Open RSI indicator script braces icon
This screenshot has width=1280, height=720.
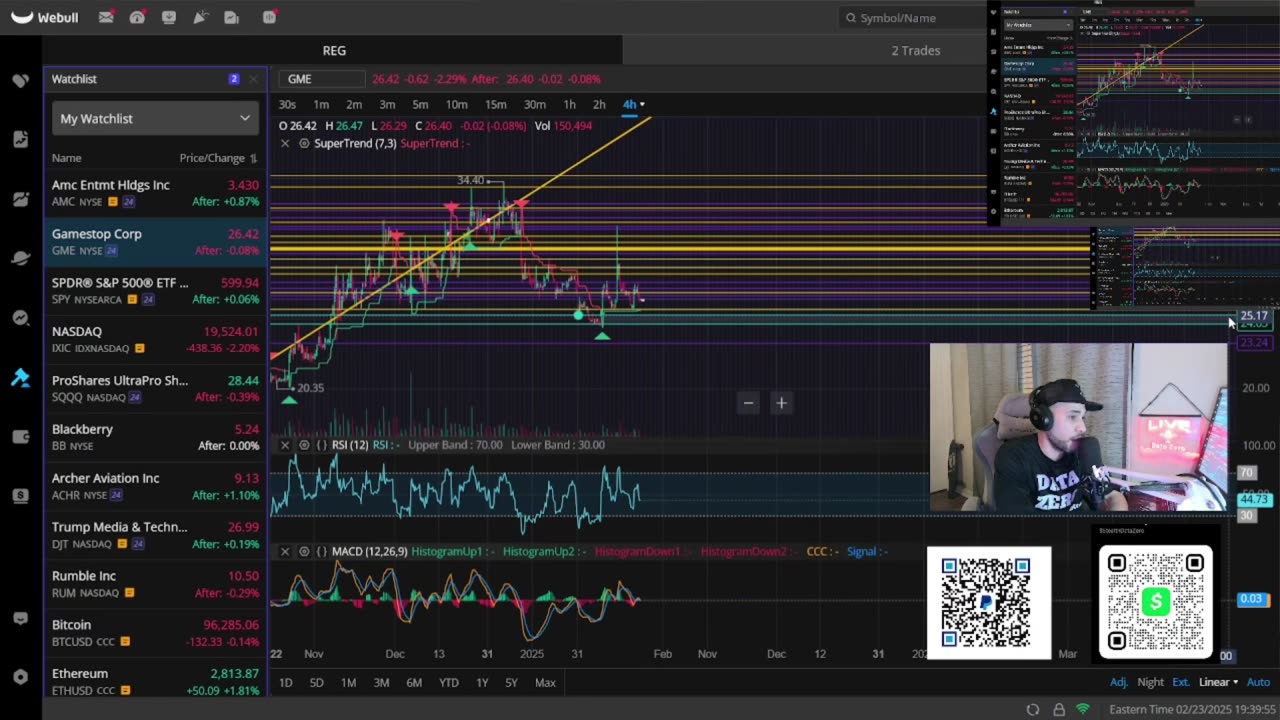[322, 444]
